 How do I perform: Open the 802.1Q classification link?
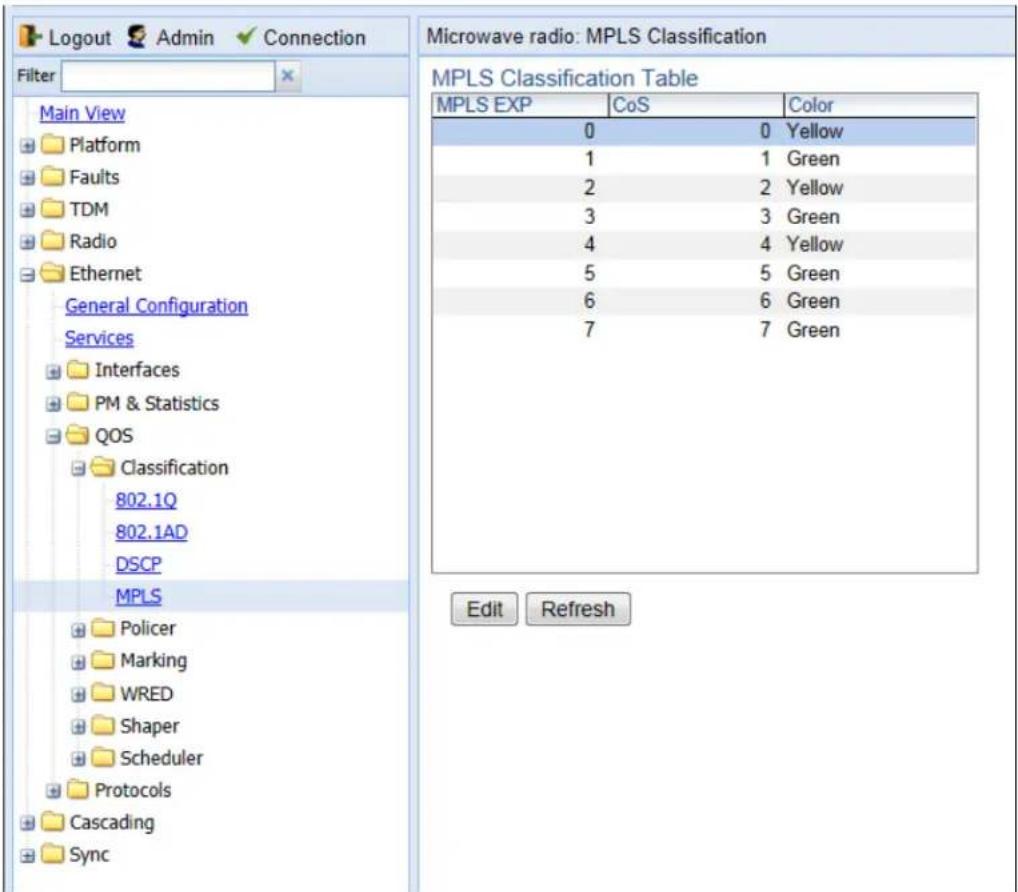(x=146, y=500)
